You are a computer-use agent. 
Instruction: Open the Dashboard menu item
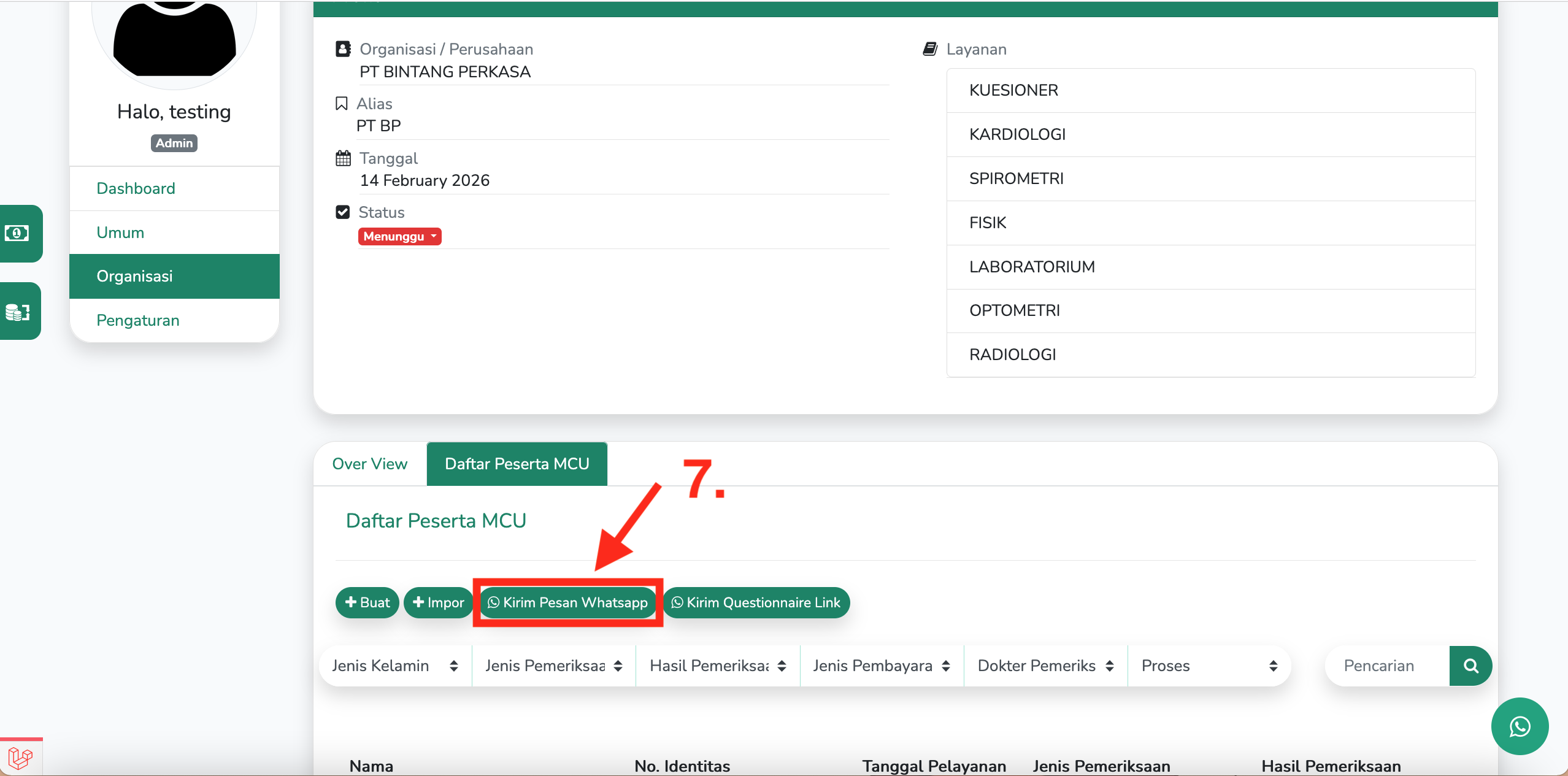[136, 188]
